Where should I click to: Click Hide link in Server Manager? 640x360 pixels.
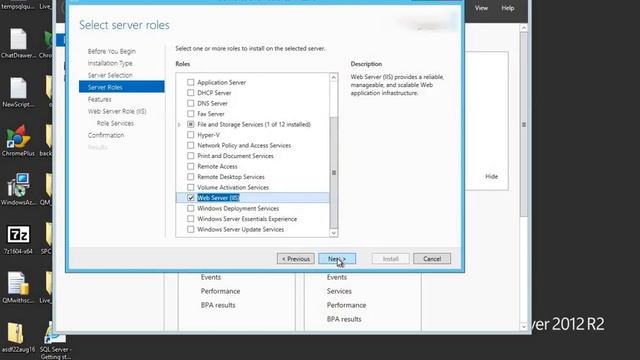tap(491, 176)
